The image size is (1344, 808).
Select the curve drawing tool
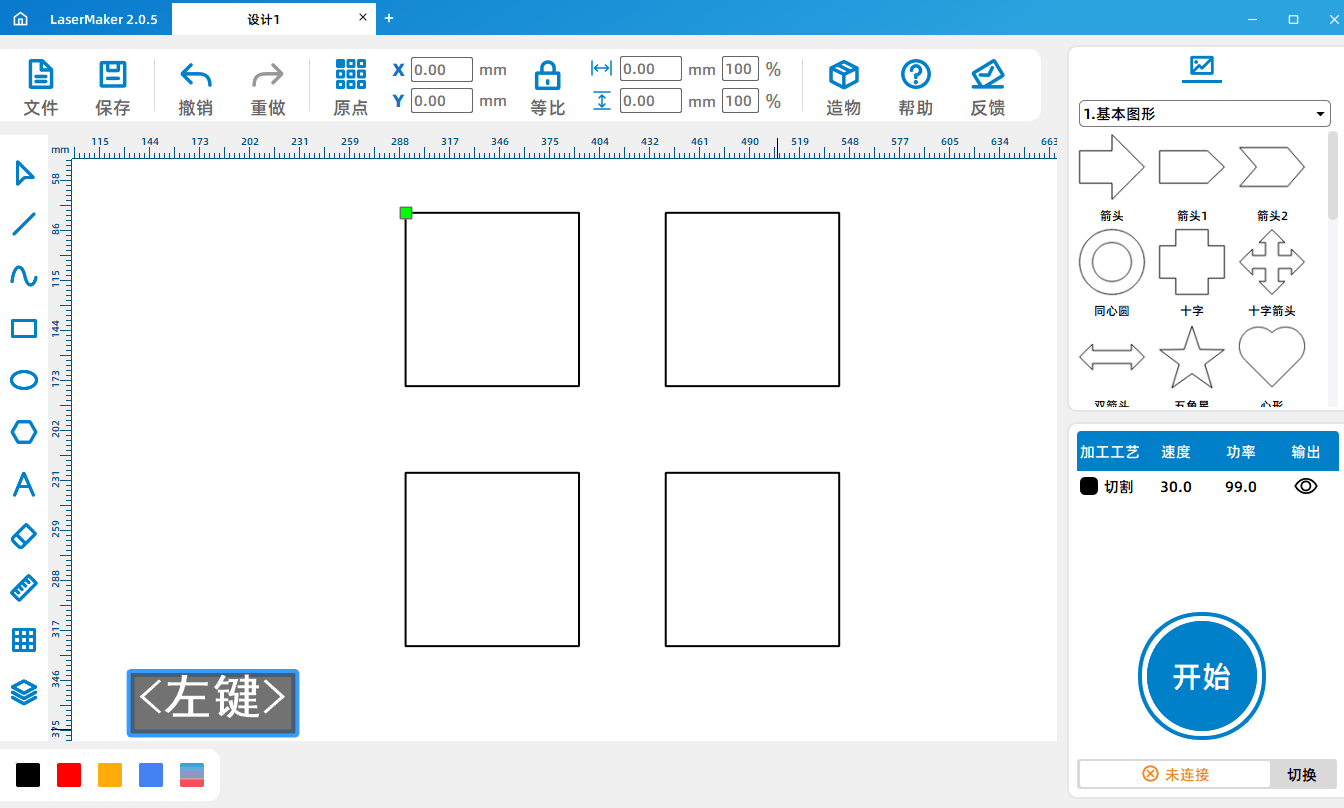point(24,276)
